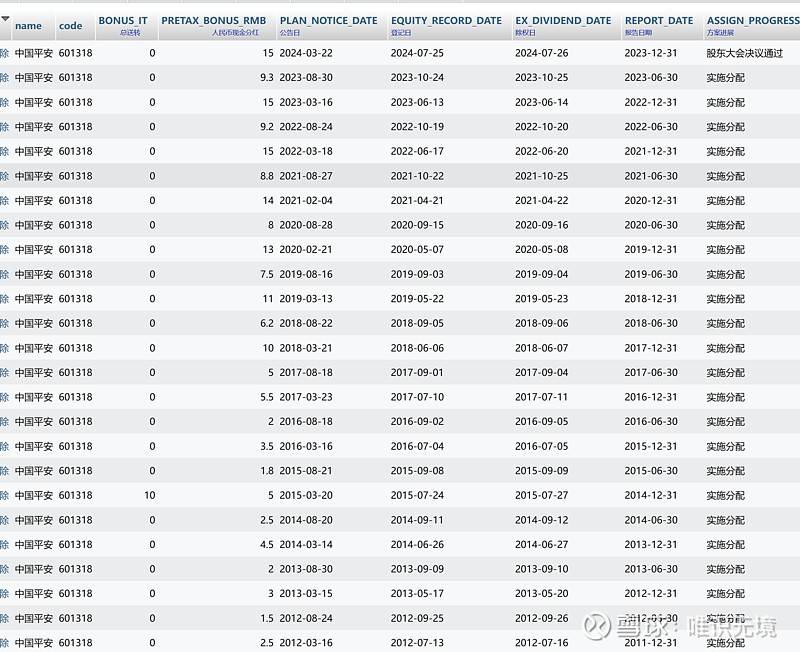Viewport: 800px width, 652px height.
Task: Sort by the BONUS_IT column header
Action: pyautogui.click(x=123, y=20)
